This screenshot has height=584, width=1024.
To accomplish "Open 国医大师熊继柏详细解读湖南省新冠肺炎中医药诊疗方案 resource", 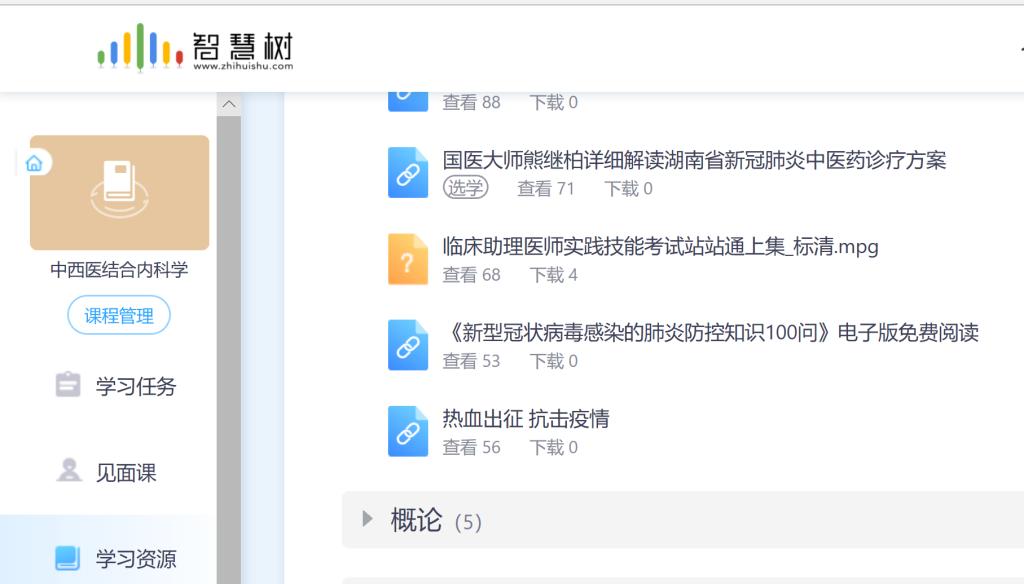I will pos(694,160).
